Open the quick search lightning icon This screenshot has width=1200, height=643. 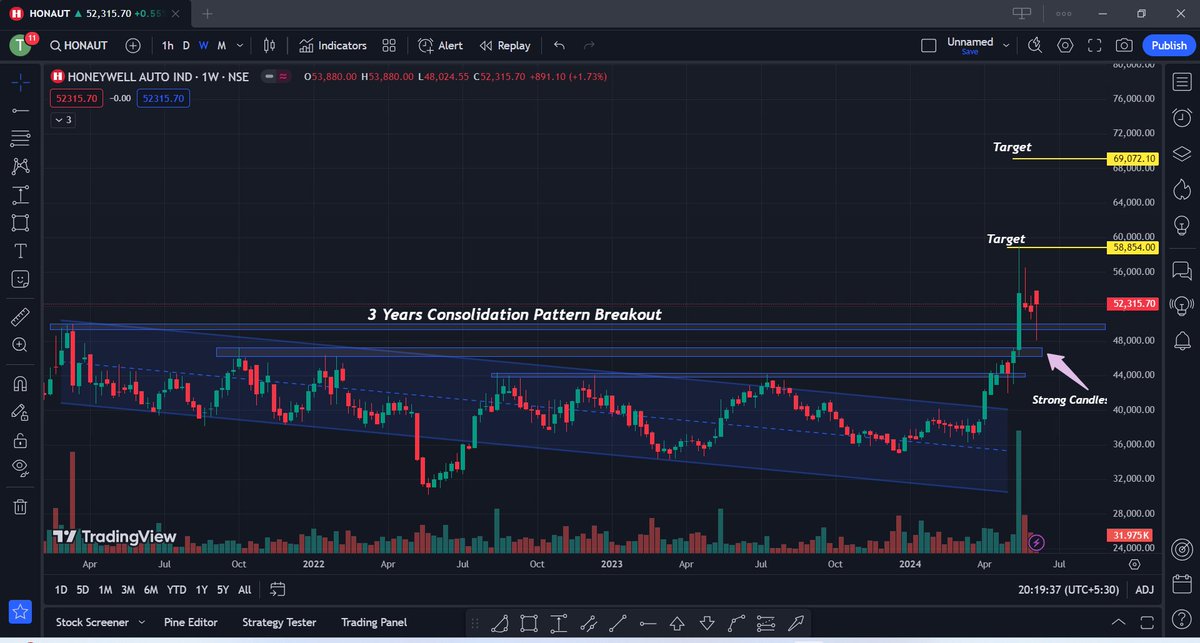1035,45
